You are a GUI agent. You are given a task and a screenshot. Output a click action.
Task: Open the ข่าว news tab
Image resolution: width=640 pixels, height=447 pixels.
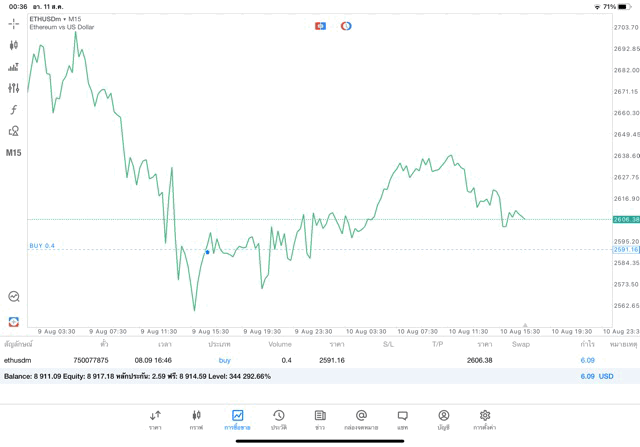coord(319,419)
